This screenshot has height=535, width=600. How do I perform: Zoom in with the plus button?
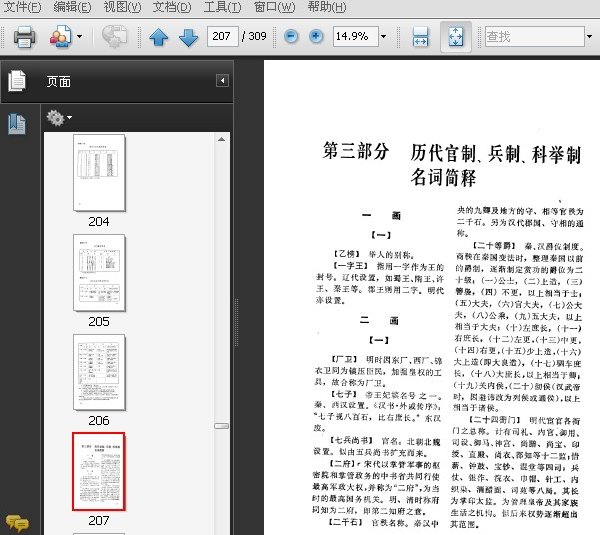point(316,37)
